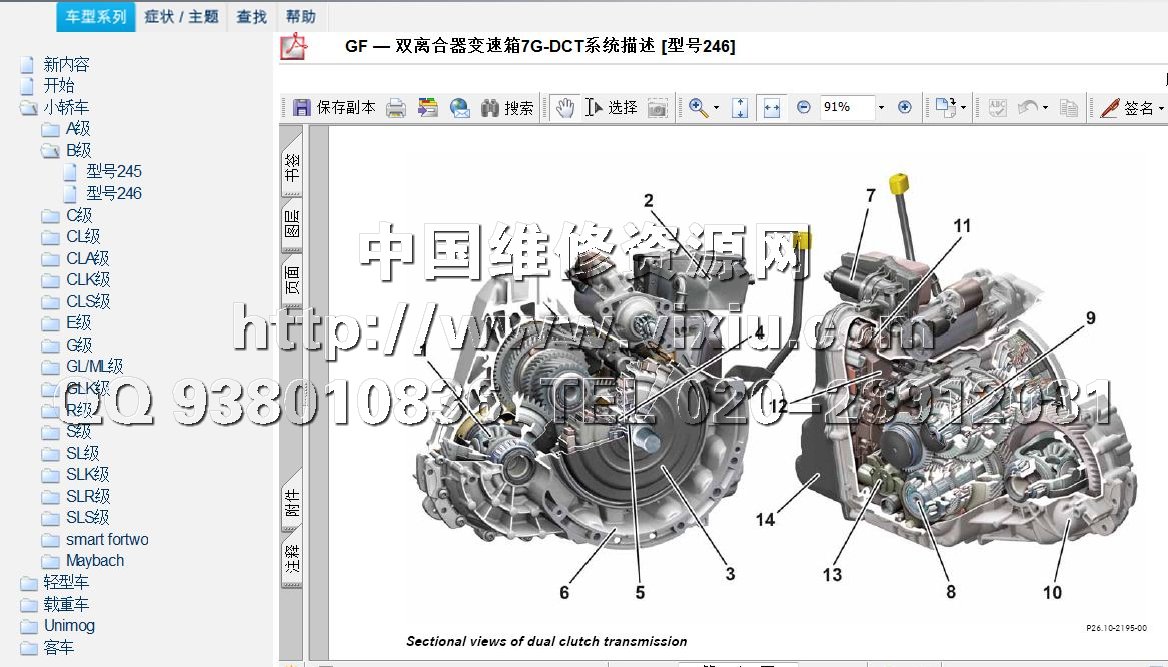Open the zoom percentage dropdown arrow

[881, 108]
